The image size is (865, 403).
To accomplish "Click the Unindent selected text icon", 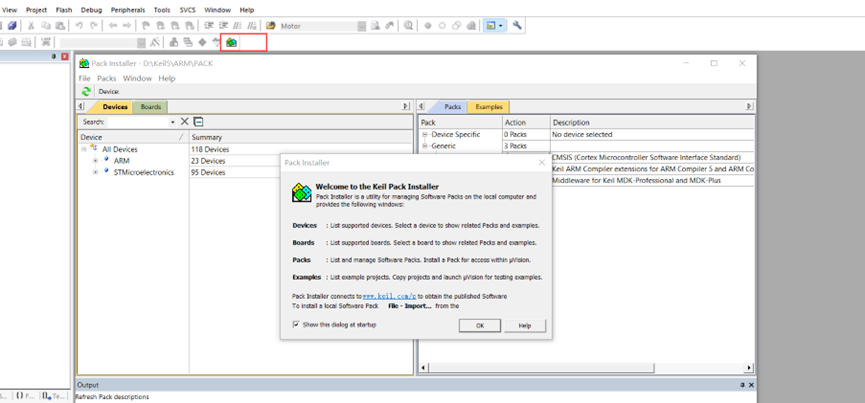I will [223, 25].
